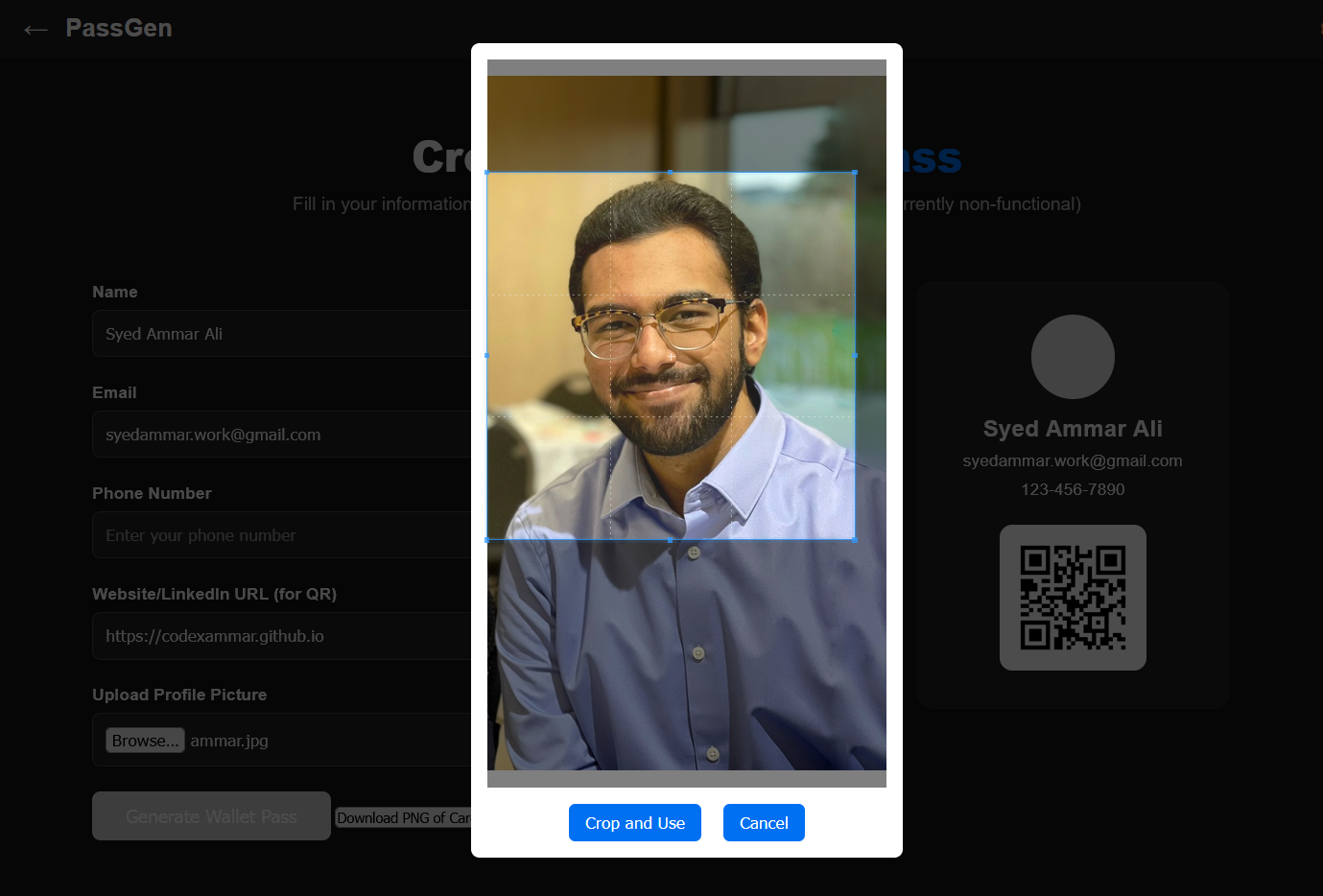The image size is (1323, 896).
Task: Cancel the image cropping dialog
Action: [x=763, y=823]
